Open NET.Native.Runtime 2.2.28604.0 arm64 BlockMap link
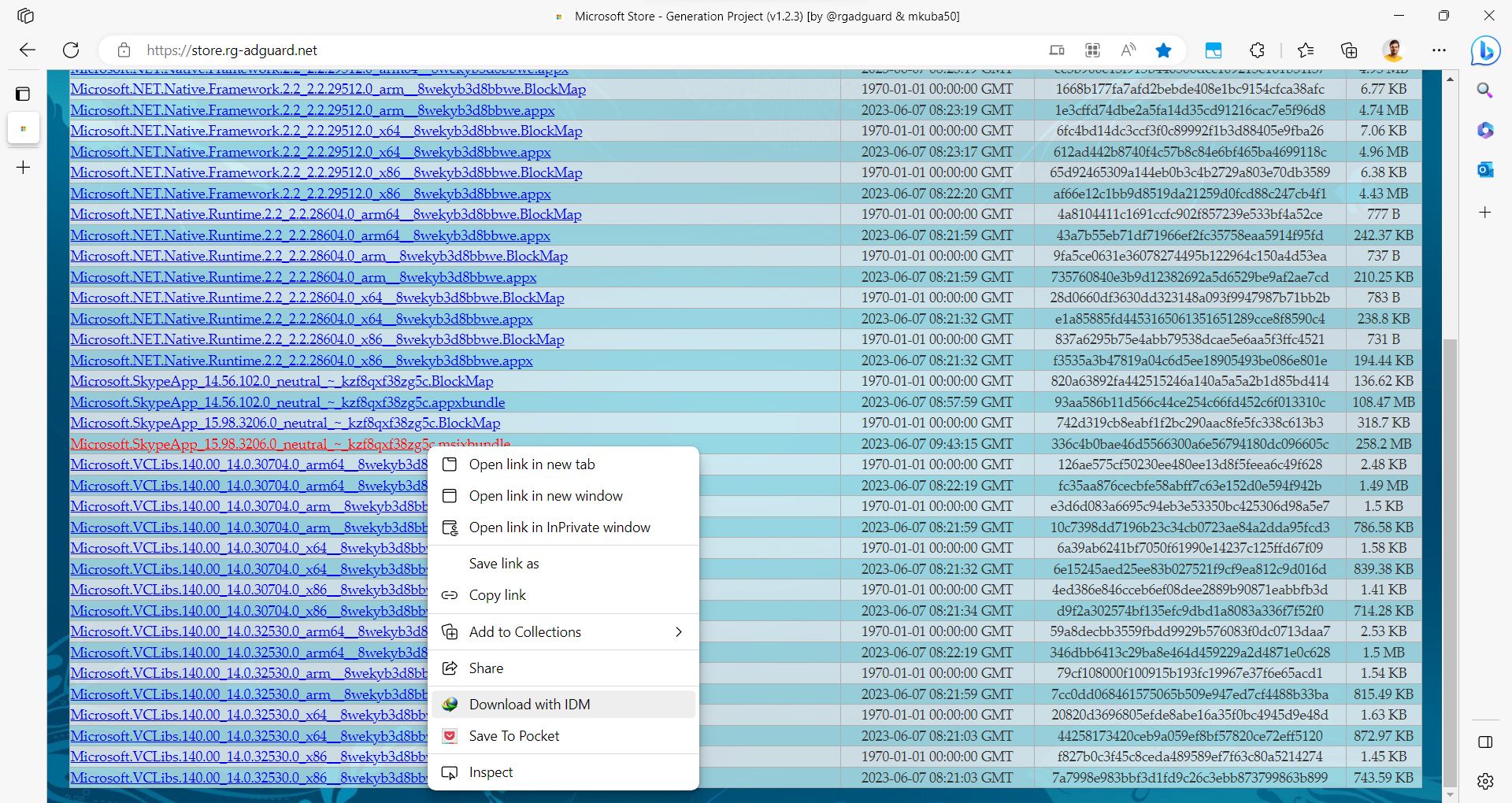 326,214
